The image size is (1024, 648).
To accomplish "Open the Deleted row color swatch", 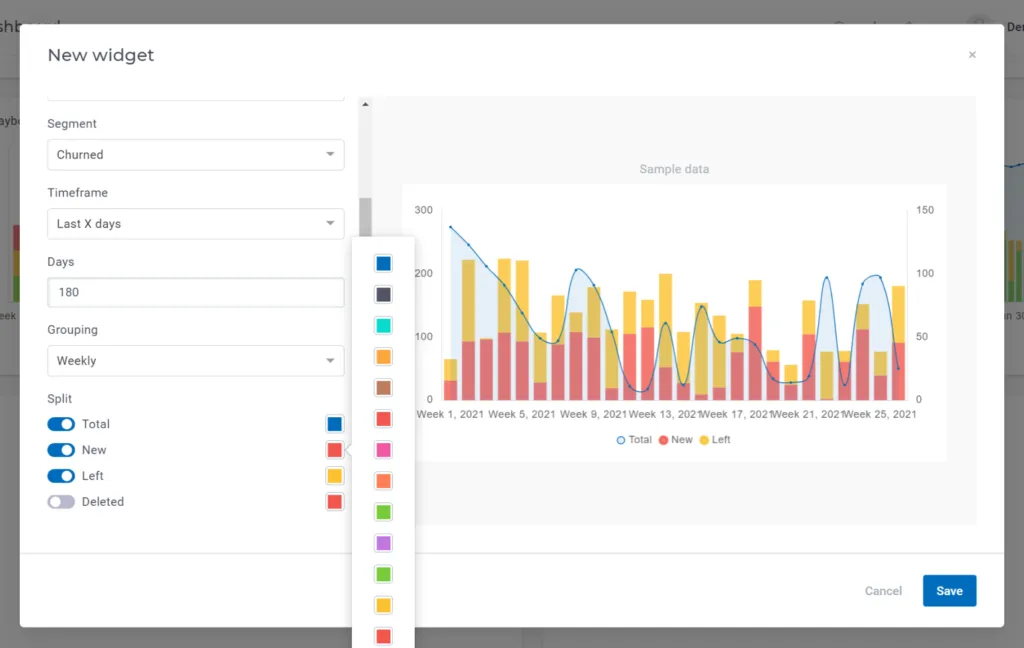I will point(334,502).
